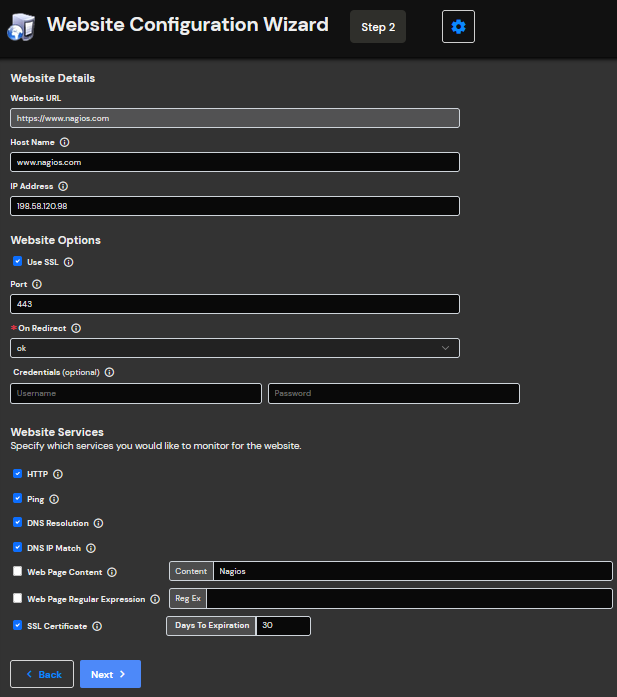This screenshot has width=617, height=697.
Task: Click the Website Options heading
Action: [x=56, y=240]
